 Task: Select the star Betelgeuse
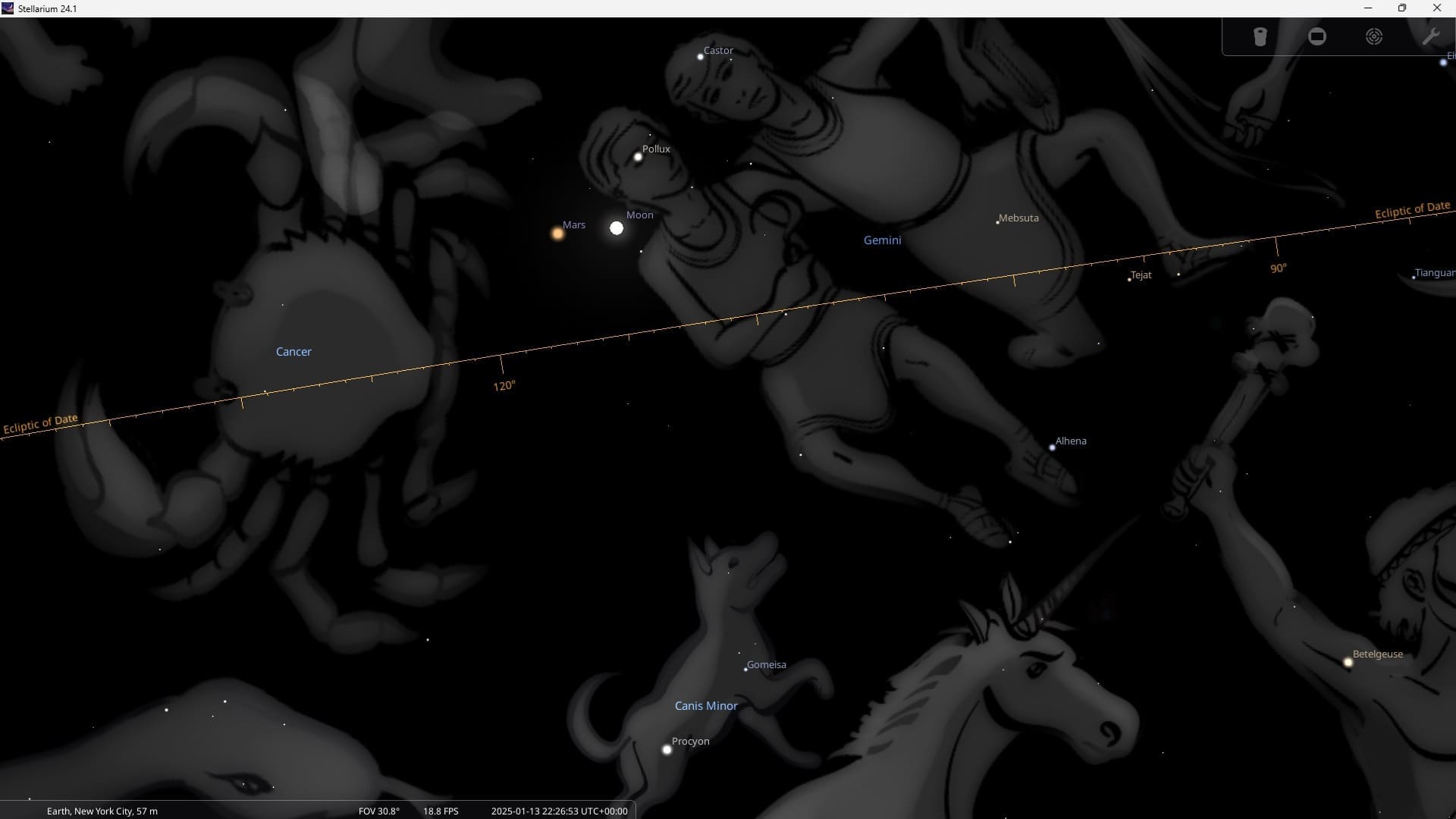click(x=1348, y=662)
